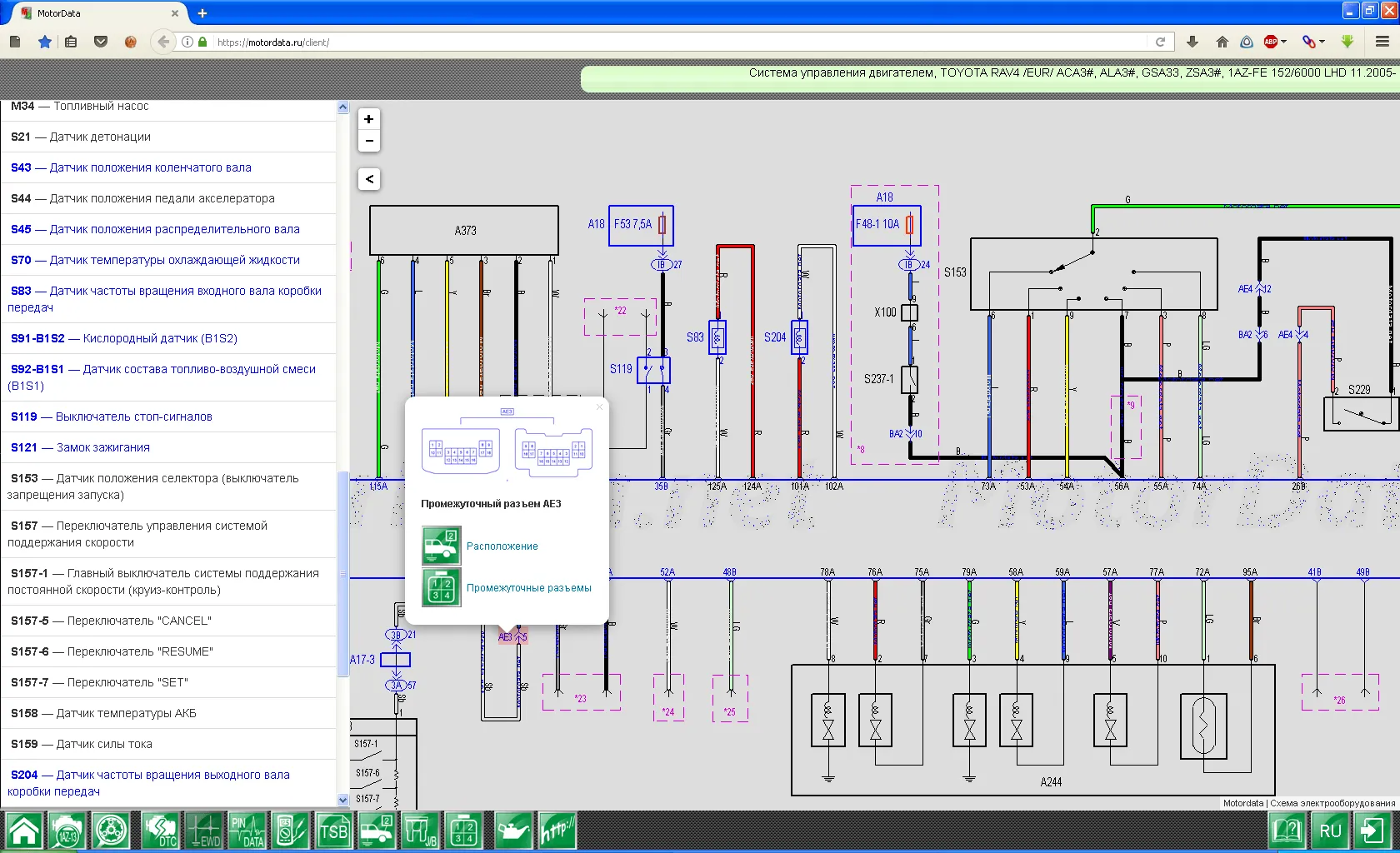Click the blue bookmark star icon
The image size is (1400, 853).
[45, 42]
